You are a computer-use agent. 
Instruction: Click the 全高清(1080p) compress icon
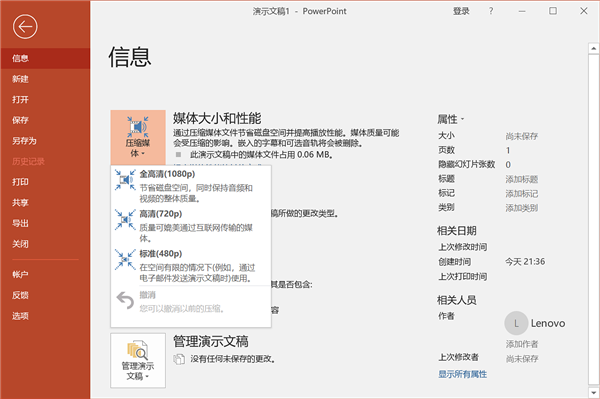(x=125, y=179)
